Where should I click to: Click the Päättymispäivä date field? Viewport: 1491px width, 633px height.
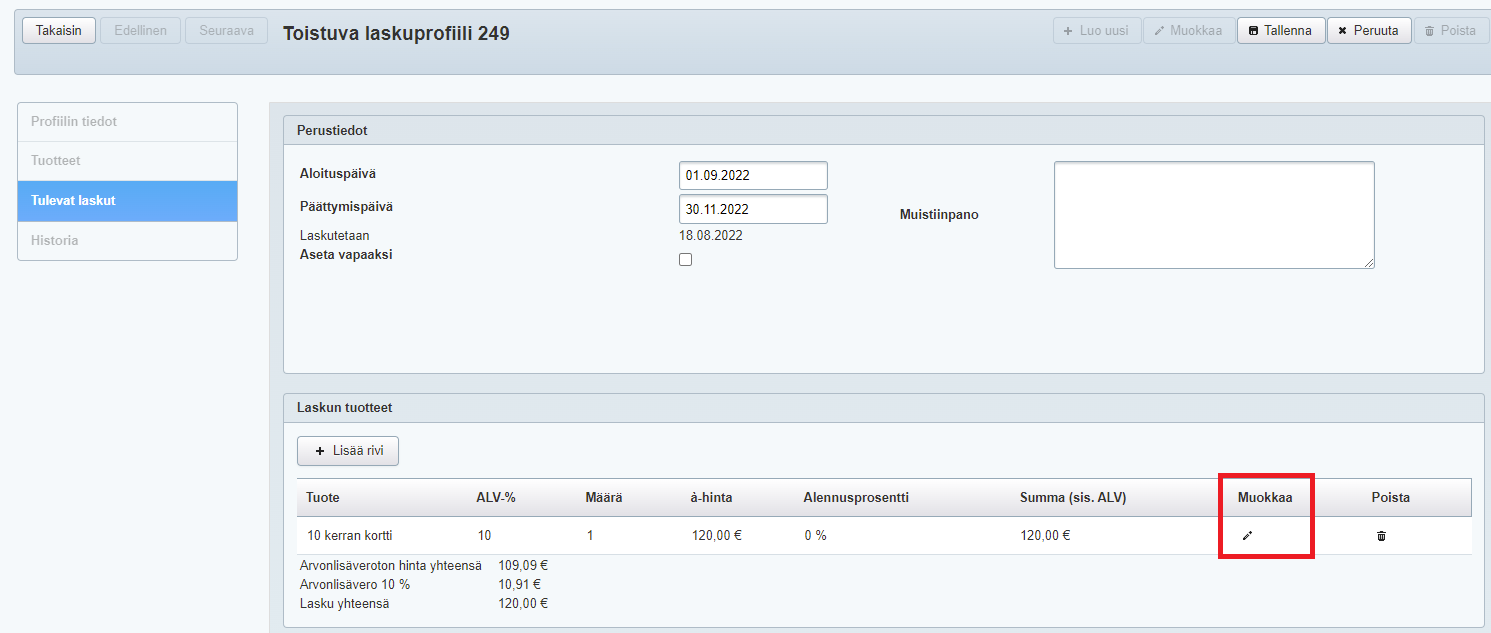pyautogui.click(x=752, y=209)
